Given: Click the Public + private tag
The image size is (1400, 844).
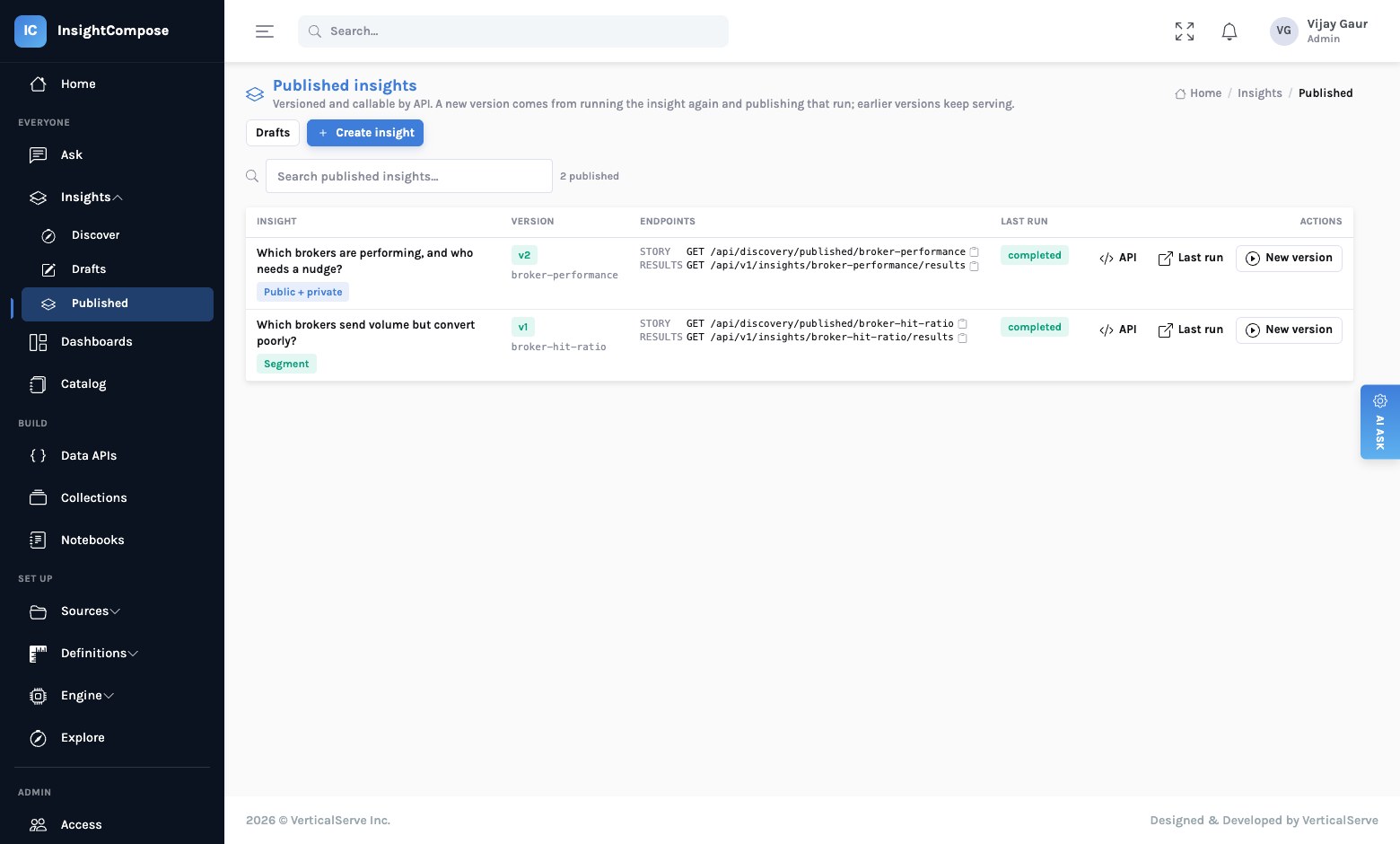Looking at the screenshot, I should (x=303, y=292).
